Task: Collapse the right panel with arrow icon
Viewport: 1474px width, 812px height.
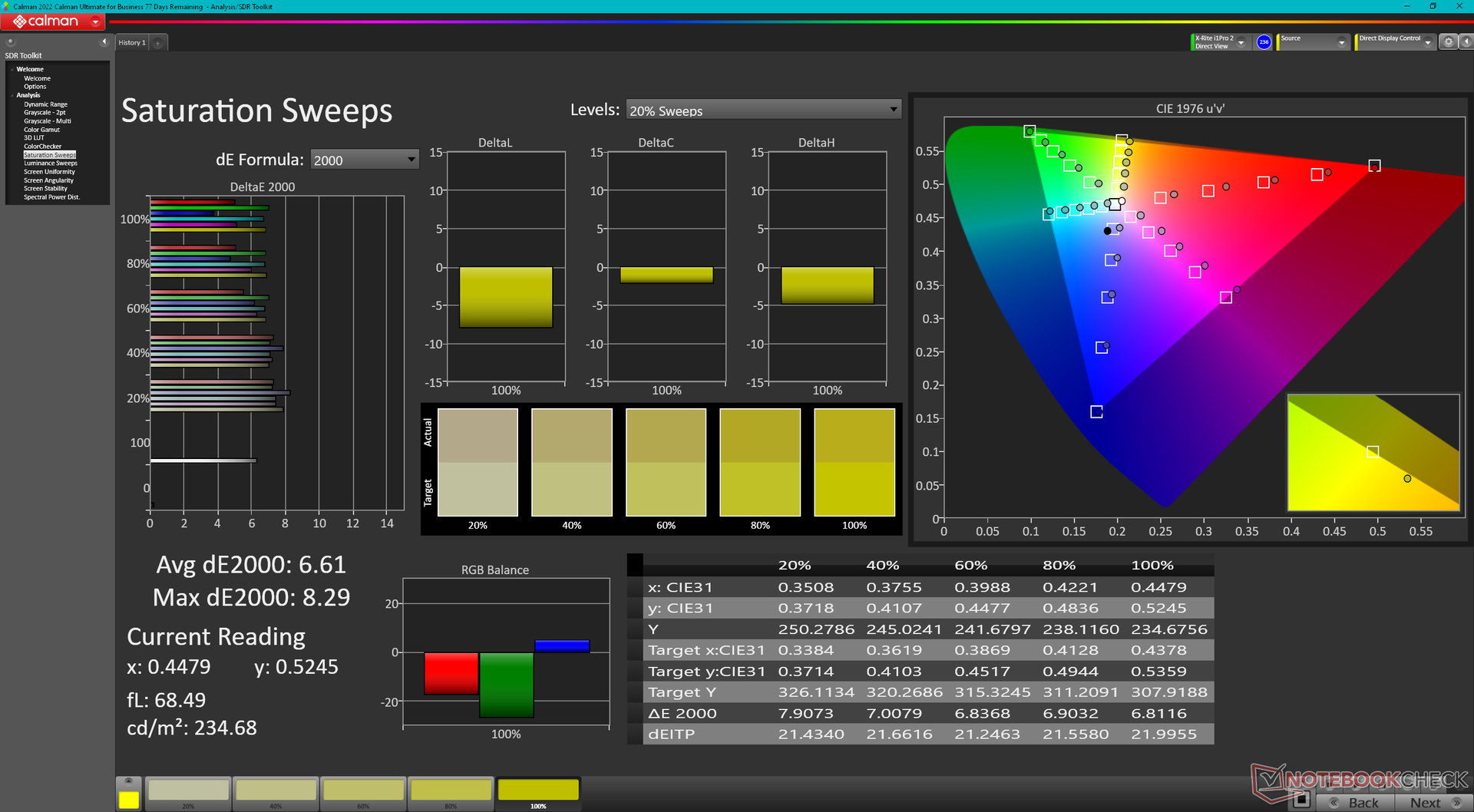Action: click(1466, 42)
